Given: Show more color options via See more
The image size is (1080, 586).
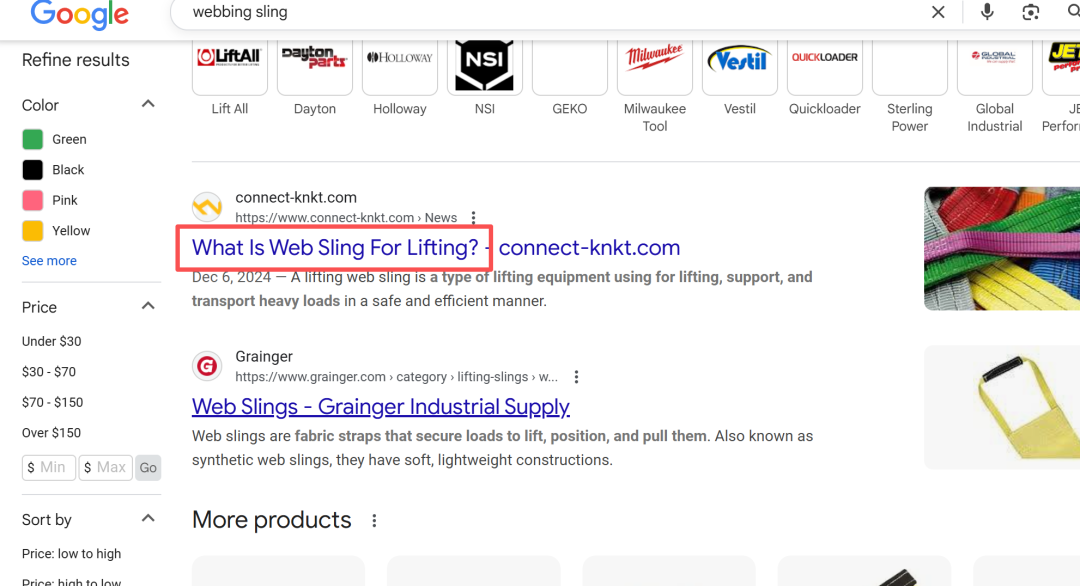Looking at the screenshot, I should (x=49, y=261).
